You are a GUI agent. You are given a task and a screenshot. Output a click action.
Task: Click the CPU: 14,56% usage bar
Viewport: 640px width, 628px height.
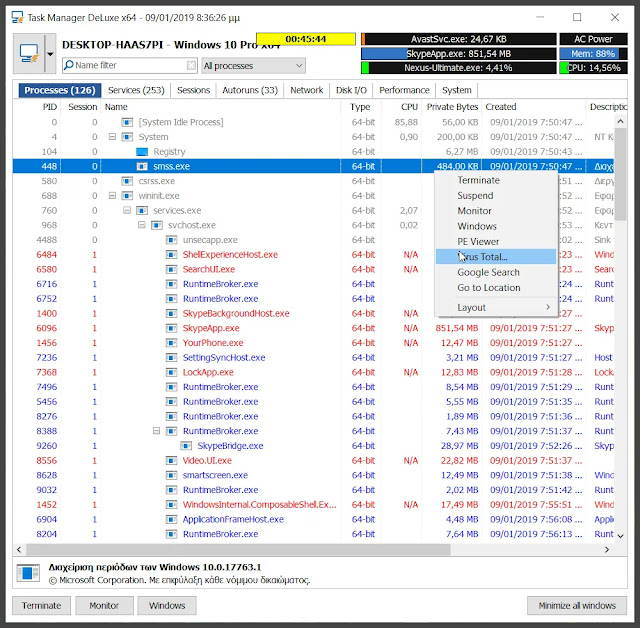593,68
